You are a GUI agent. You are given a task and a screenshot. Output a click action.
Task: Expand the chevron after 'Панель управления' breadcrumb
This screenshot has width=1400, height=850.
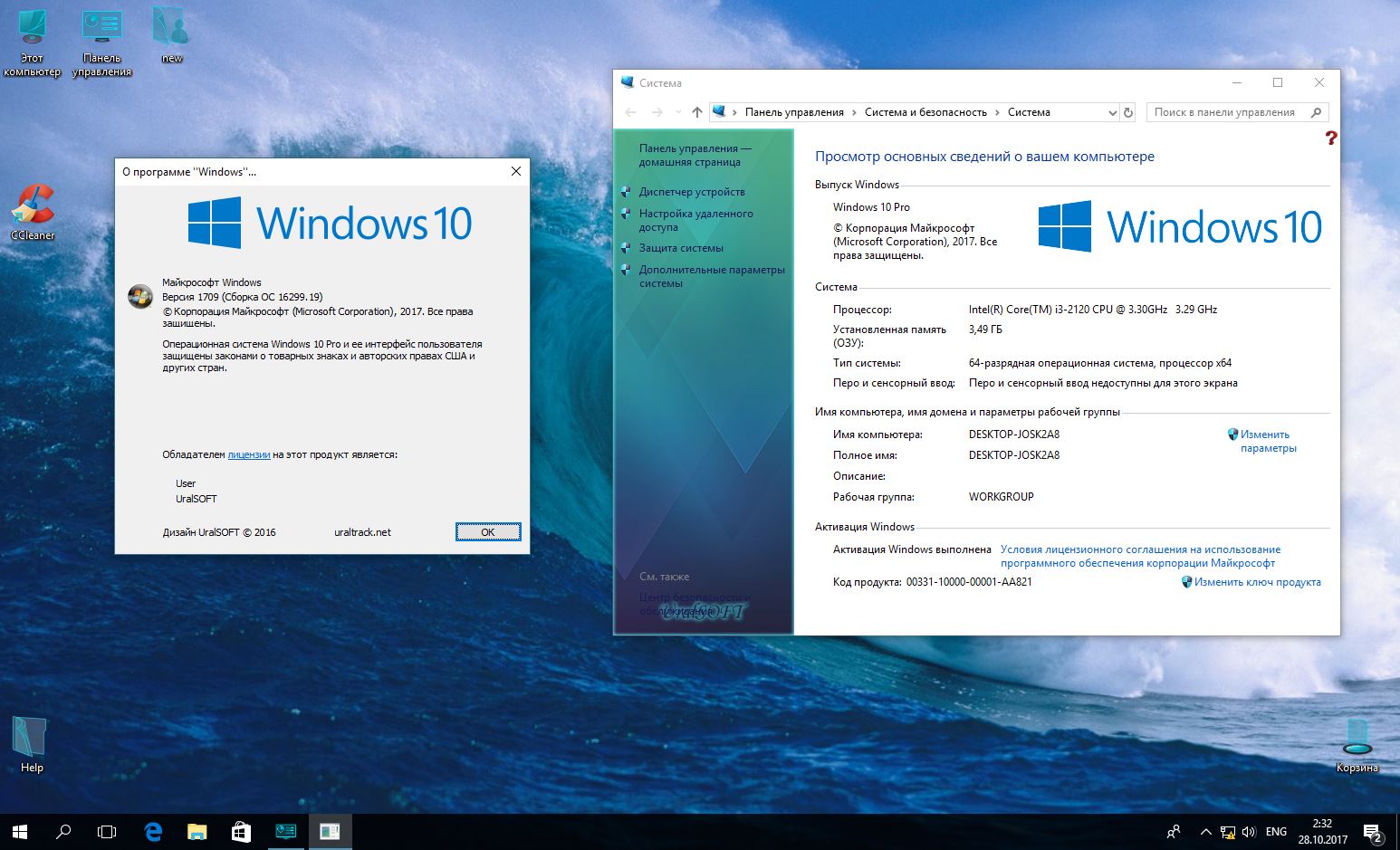[x=854, y=112]
